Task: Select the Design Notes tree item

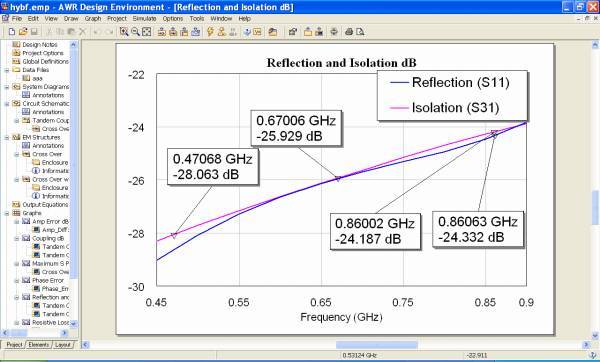Action: [x=40, y=44]
